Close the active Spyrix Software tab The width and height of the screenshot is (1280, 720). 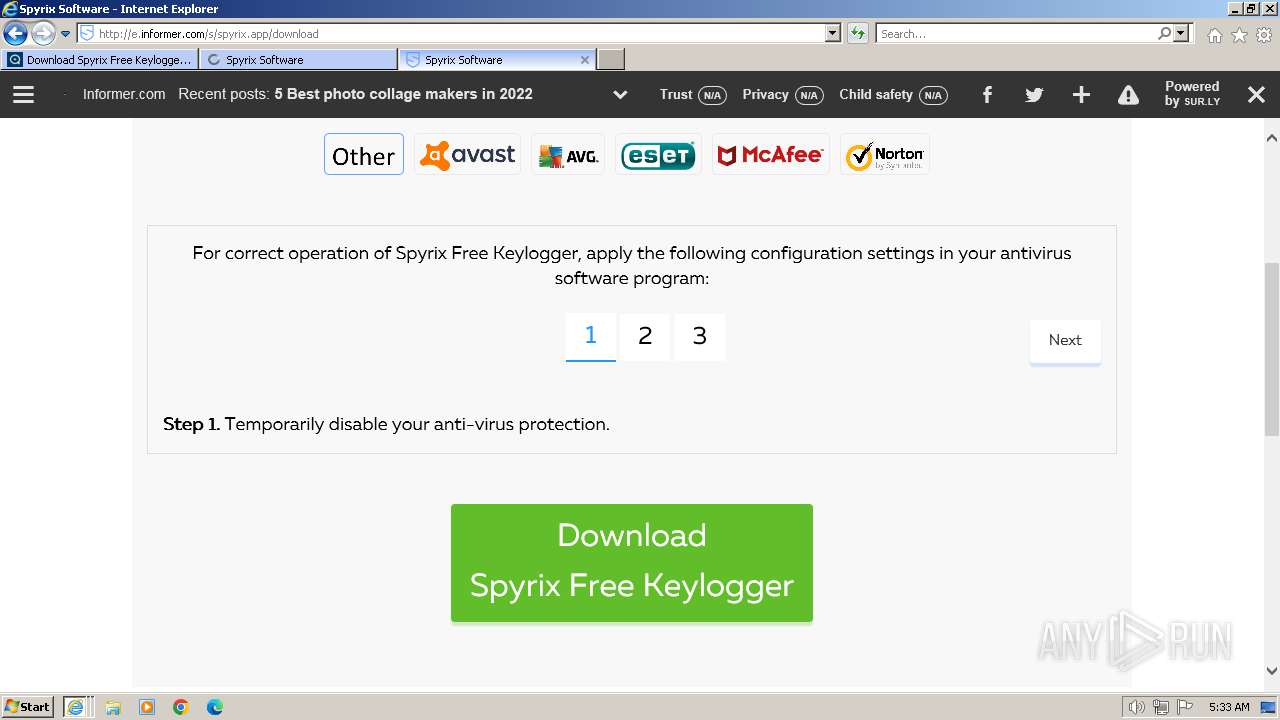(x=585, y=60)
